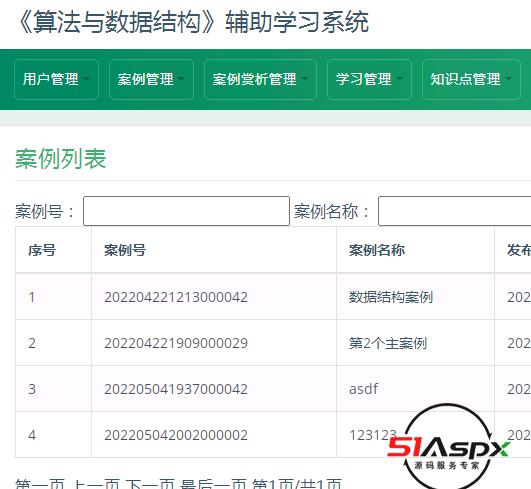Expand the 案例赏析管理 menu
Screen dimensions: 531x489
pos(260,79)
